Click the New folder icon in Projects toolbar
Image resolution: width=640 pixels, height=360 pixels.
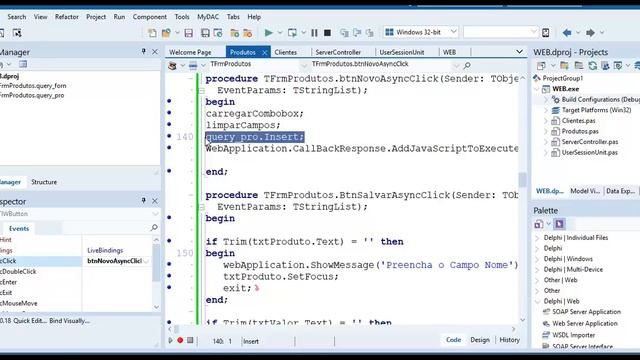(564, 65)
